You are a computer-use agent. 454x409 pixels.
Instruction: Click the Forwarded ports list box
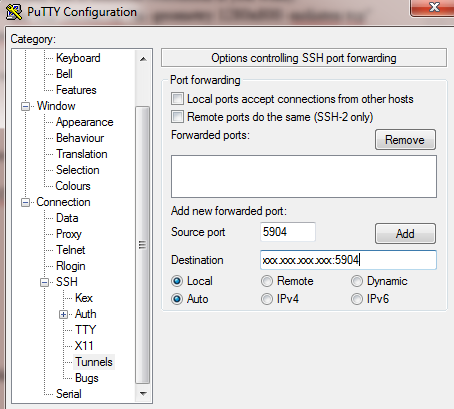(304, 176)
